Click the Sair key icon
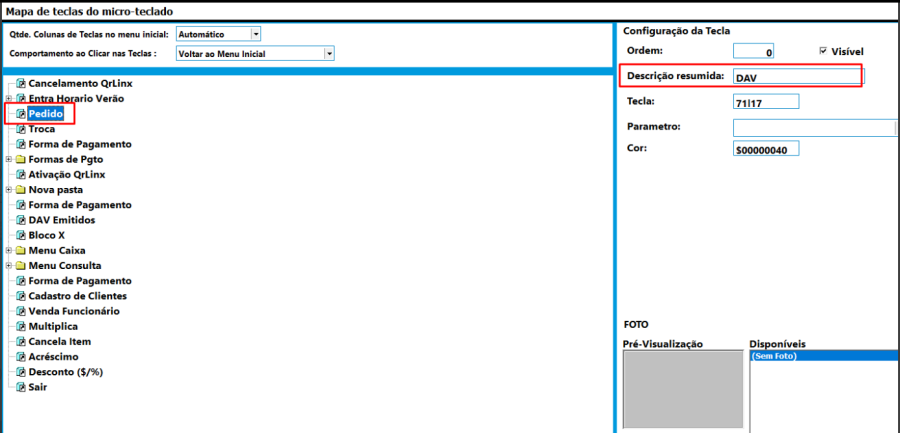The height and width of the screenshot is (433, 900). click(21, 387)
